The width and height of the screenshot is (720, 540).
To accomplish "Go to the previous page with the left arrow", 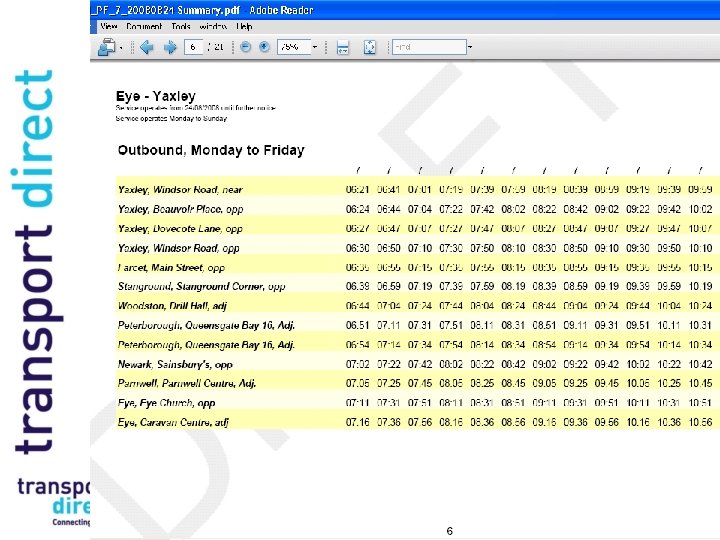I will [x=146, y=47].
